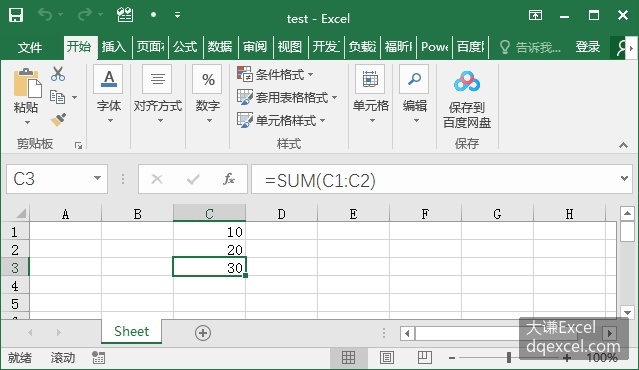Open the Editing (编辑) magnifier group
The width and height of the screenshot is (639, 370).
tap(414, 95)
